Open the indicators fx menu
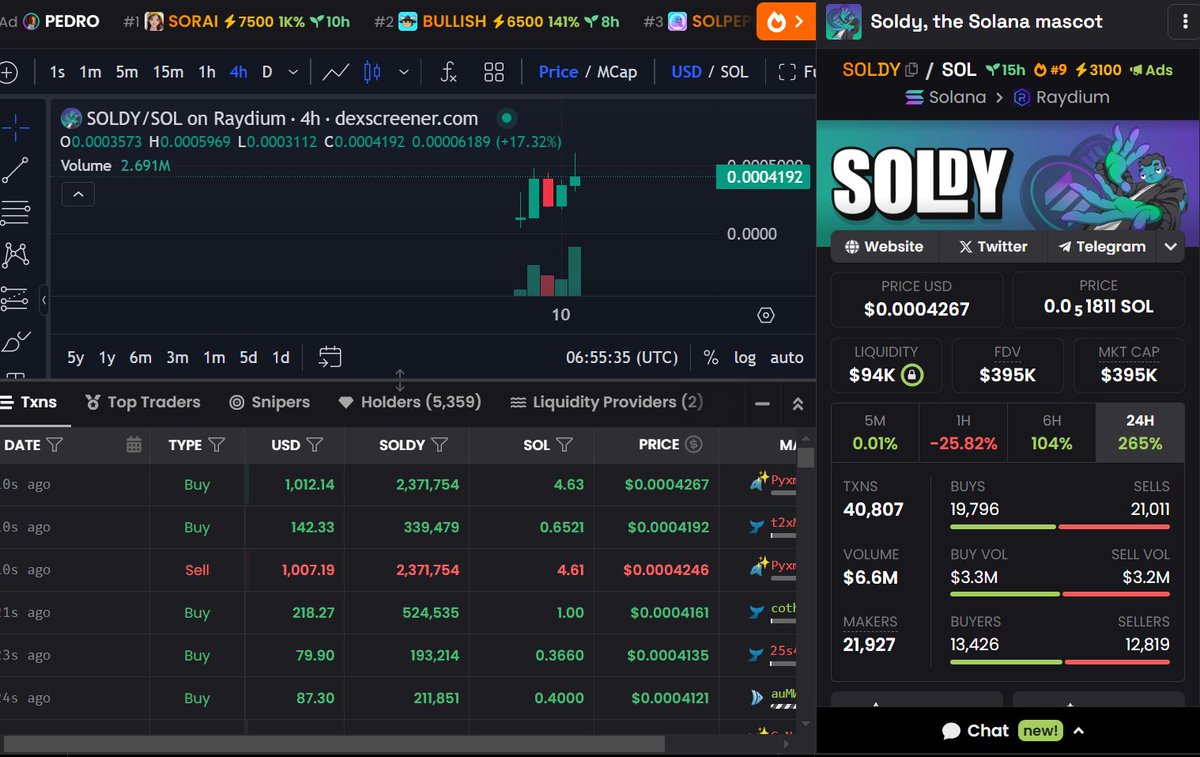 point(449,72)
